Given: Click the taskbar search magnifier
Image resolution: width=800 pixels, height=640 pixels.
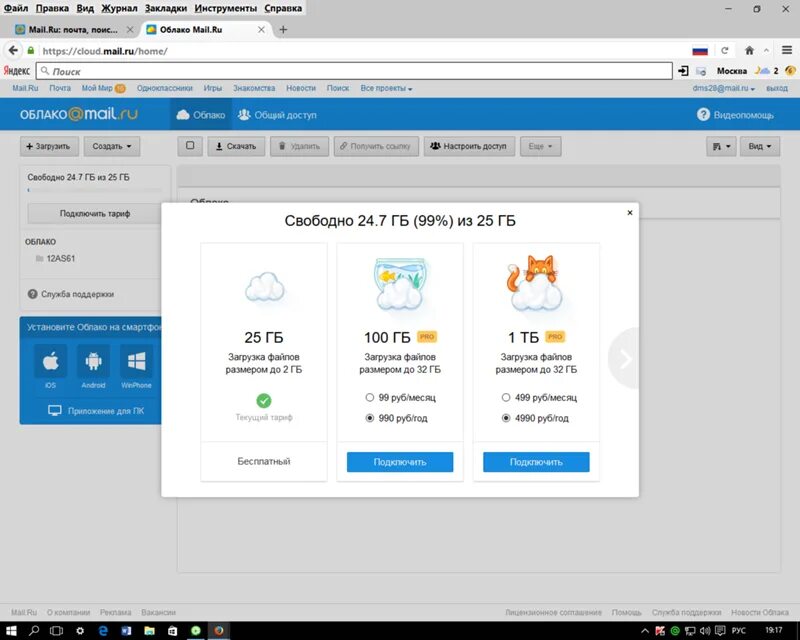Looking at the screenshot, I should coord(34,631).
